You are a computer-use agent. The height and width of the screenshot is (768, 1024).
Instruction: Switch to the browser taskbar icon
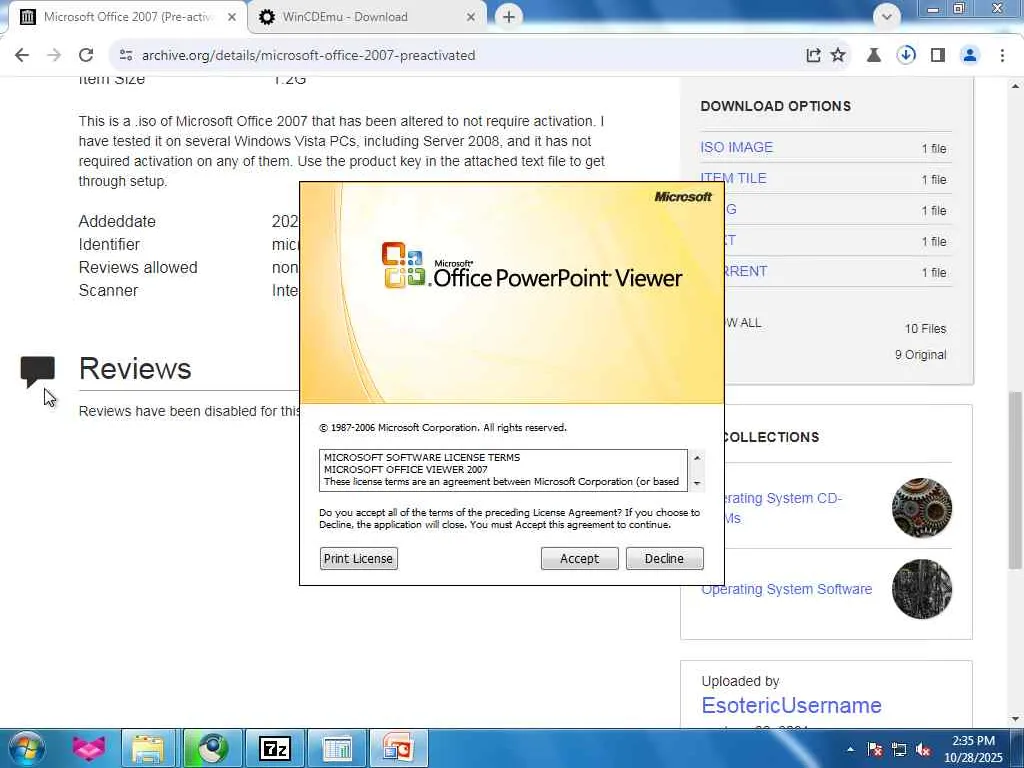tap(213, 748)
